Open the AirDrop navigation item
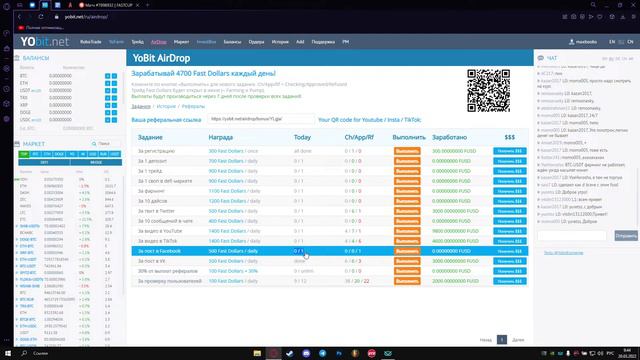640x360 pixels. pyautogui.click(x=159, y=42)
